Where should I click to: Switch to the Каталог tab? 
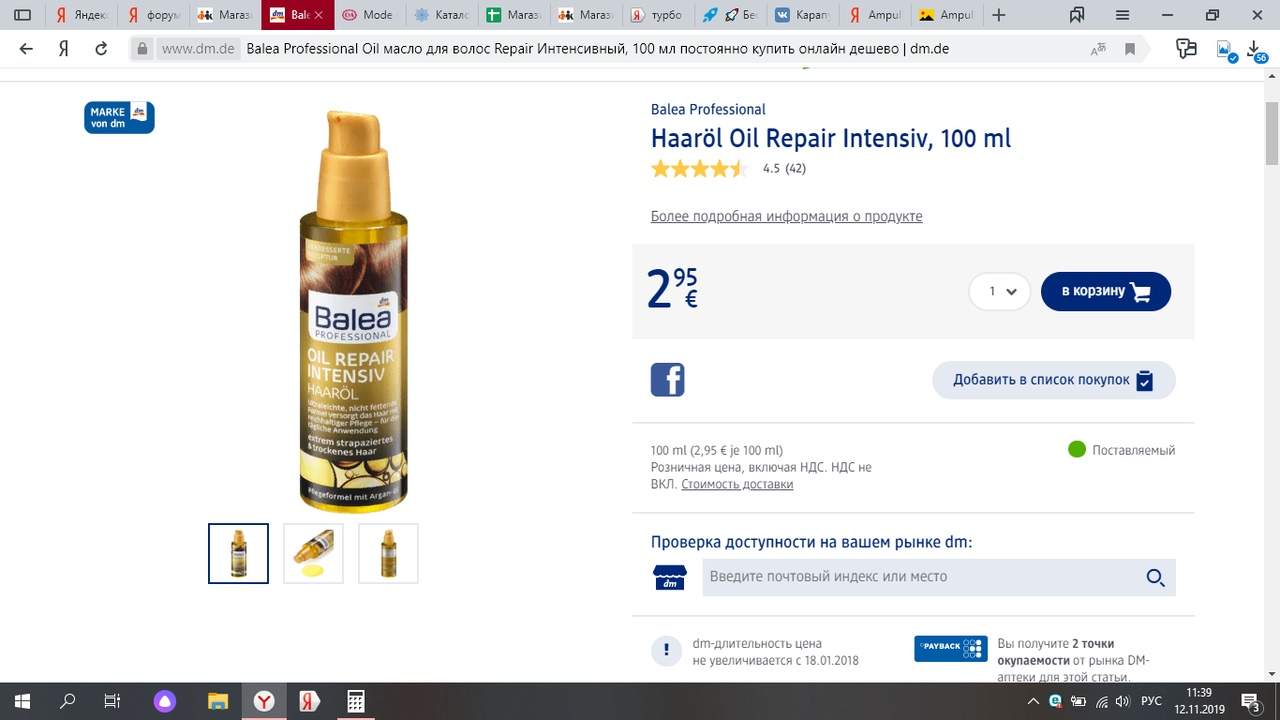[x=442, y=15]
